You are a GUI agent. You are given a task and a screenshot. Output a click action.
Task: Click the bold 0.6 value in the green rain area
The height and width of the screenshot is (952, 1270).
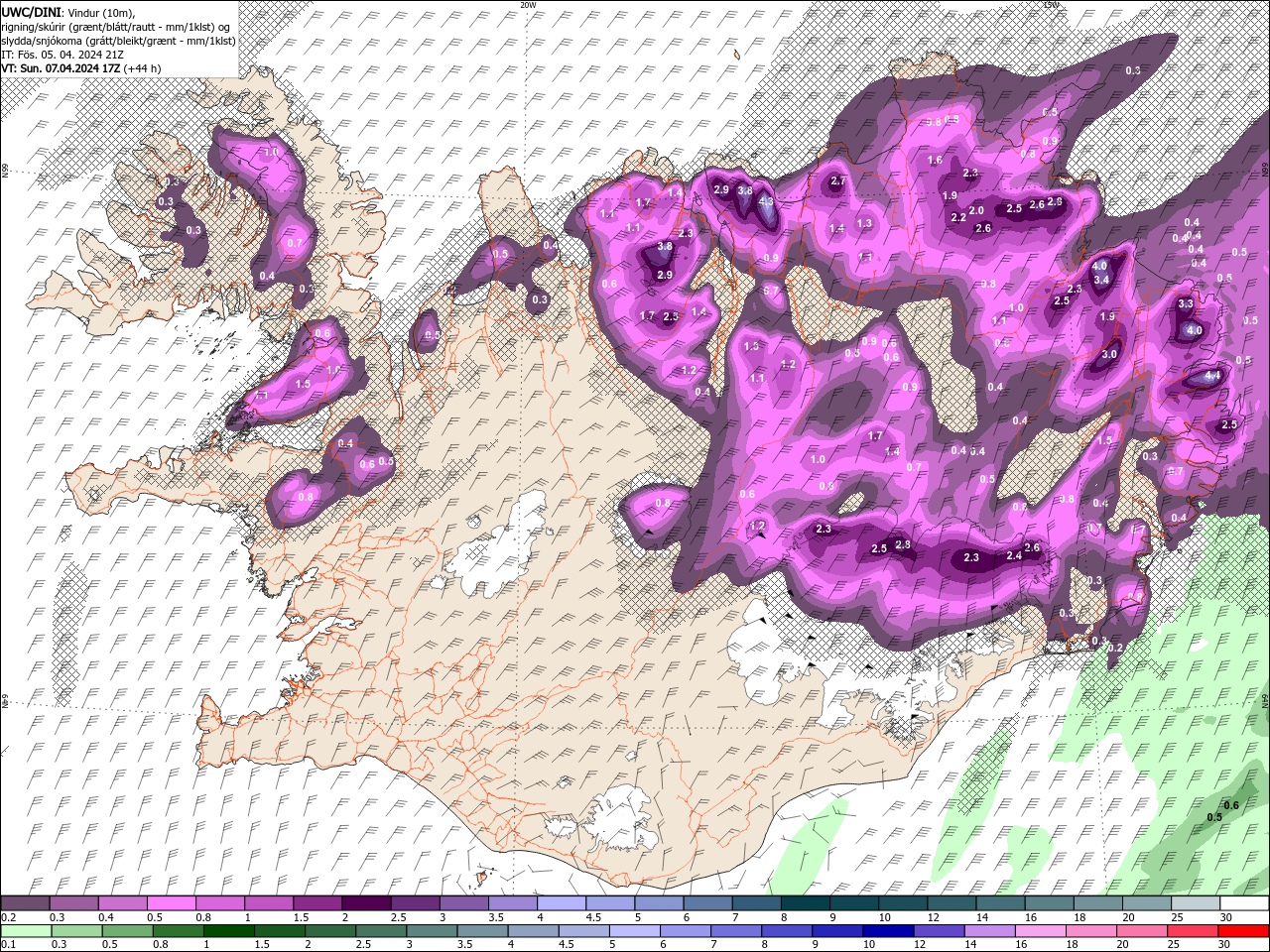click(1231, 805)
